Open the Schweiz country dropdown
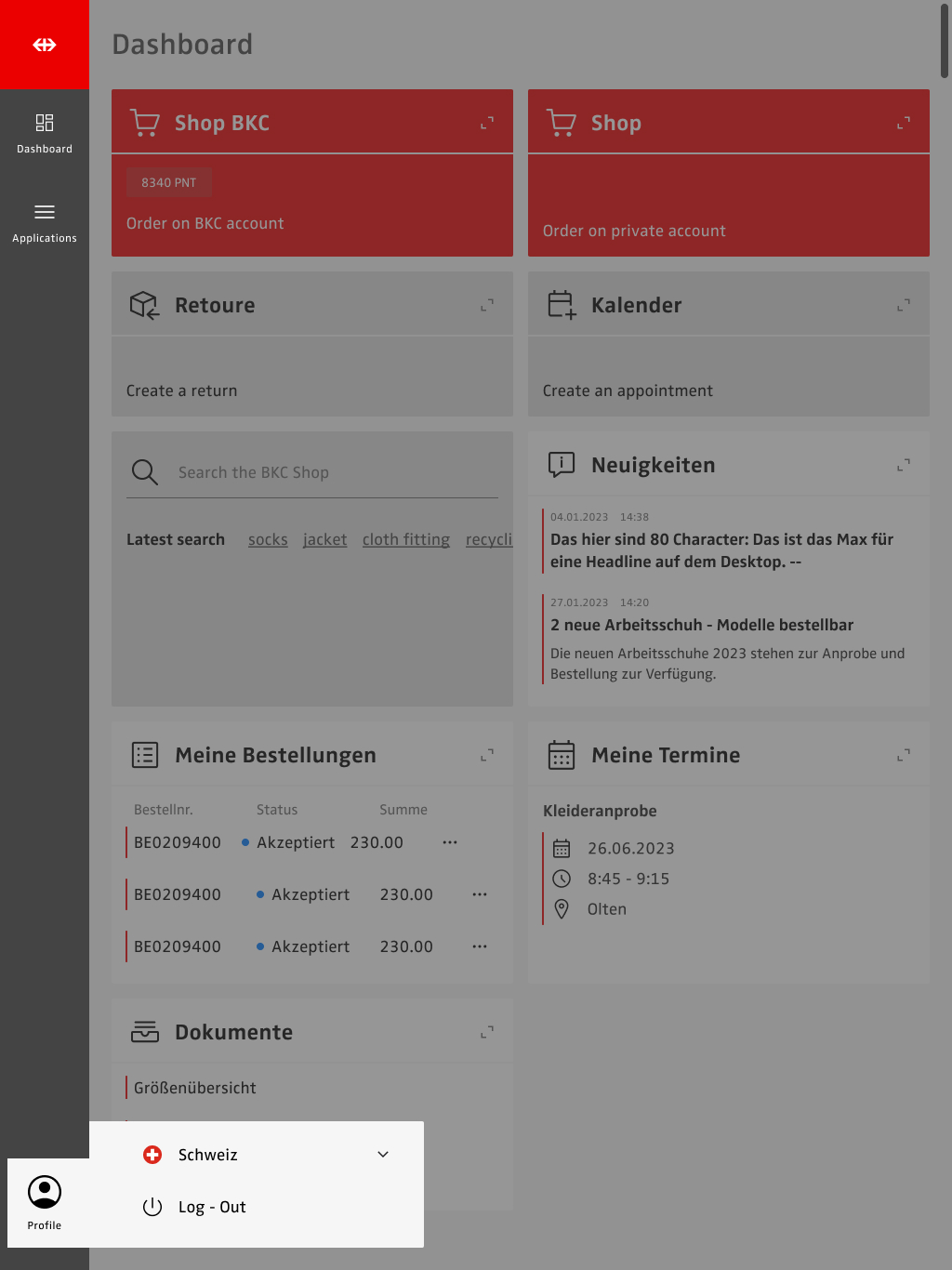 pos(383,1155)
